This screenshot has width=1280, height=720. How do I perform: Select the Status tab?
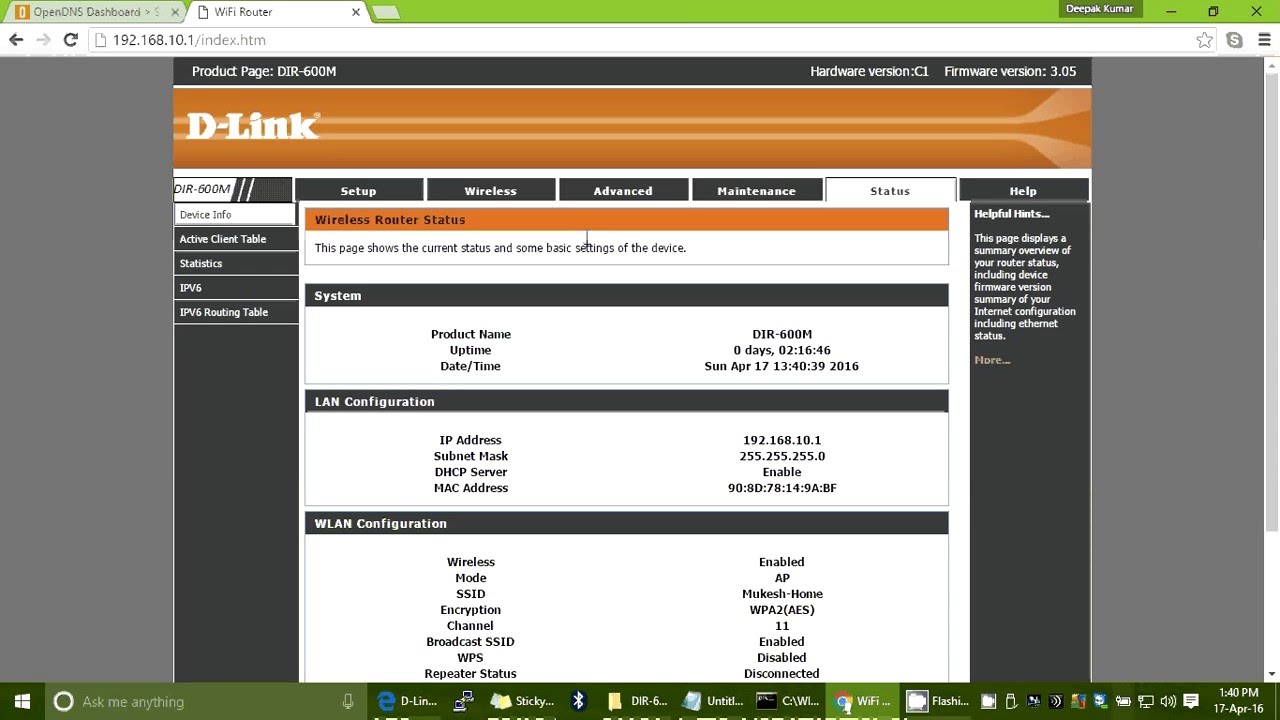(890, 190)
